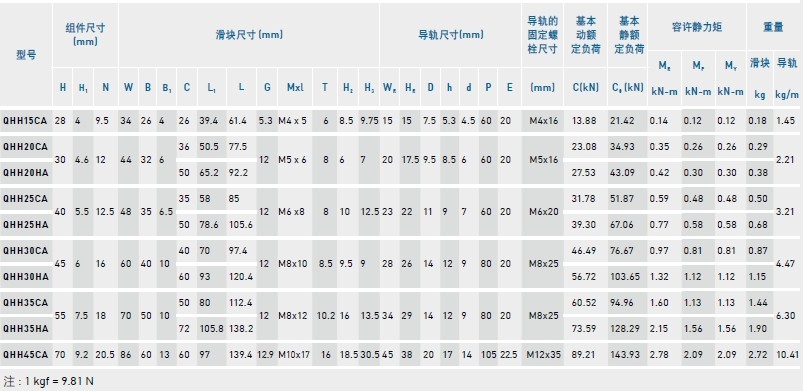Click dynamic load value 56.72

click(x=584, y=277)
